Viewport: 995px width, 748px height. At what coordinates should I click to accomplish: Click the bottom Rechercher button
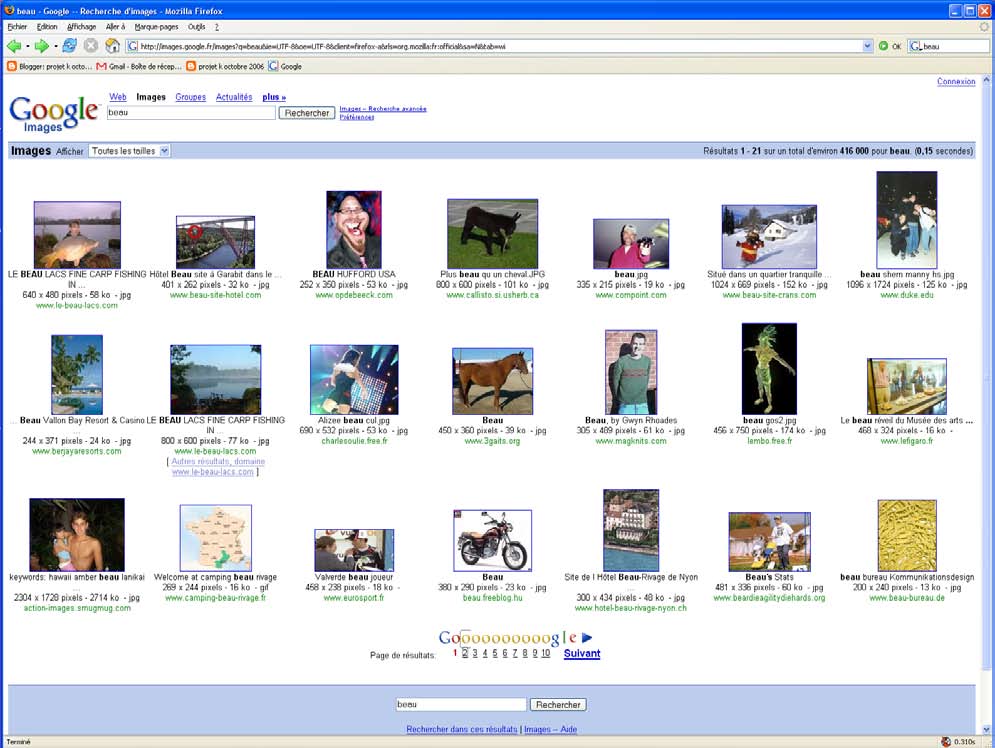pyautogui.click(x=558, y=705)
